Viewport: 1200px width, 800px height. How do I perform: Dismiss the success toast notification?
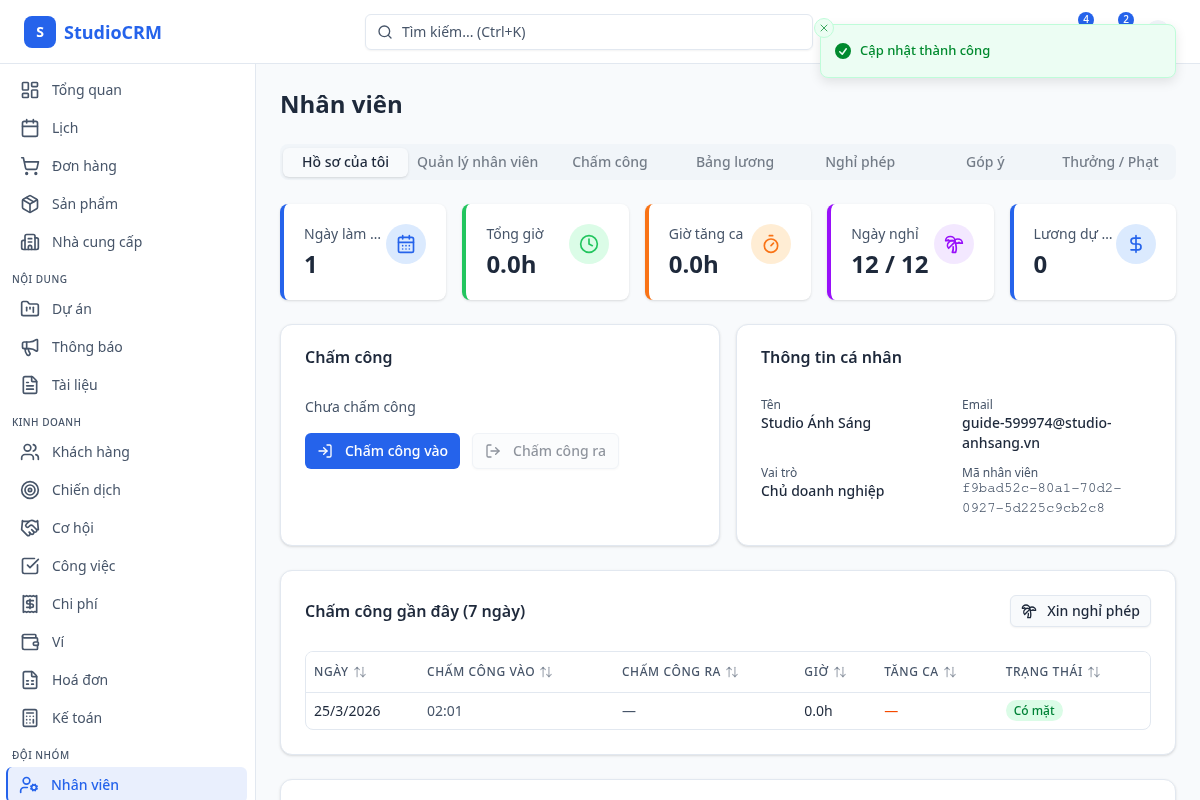click(824, 28)
